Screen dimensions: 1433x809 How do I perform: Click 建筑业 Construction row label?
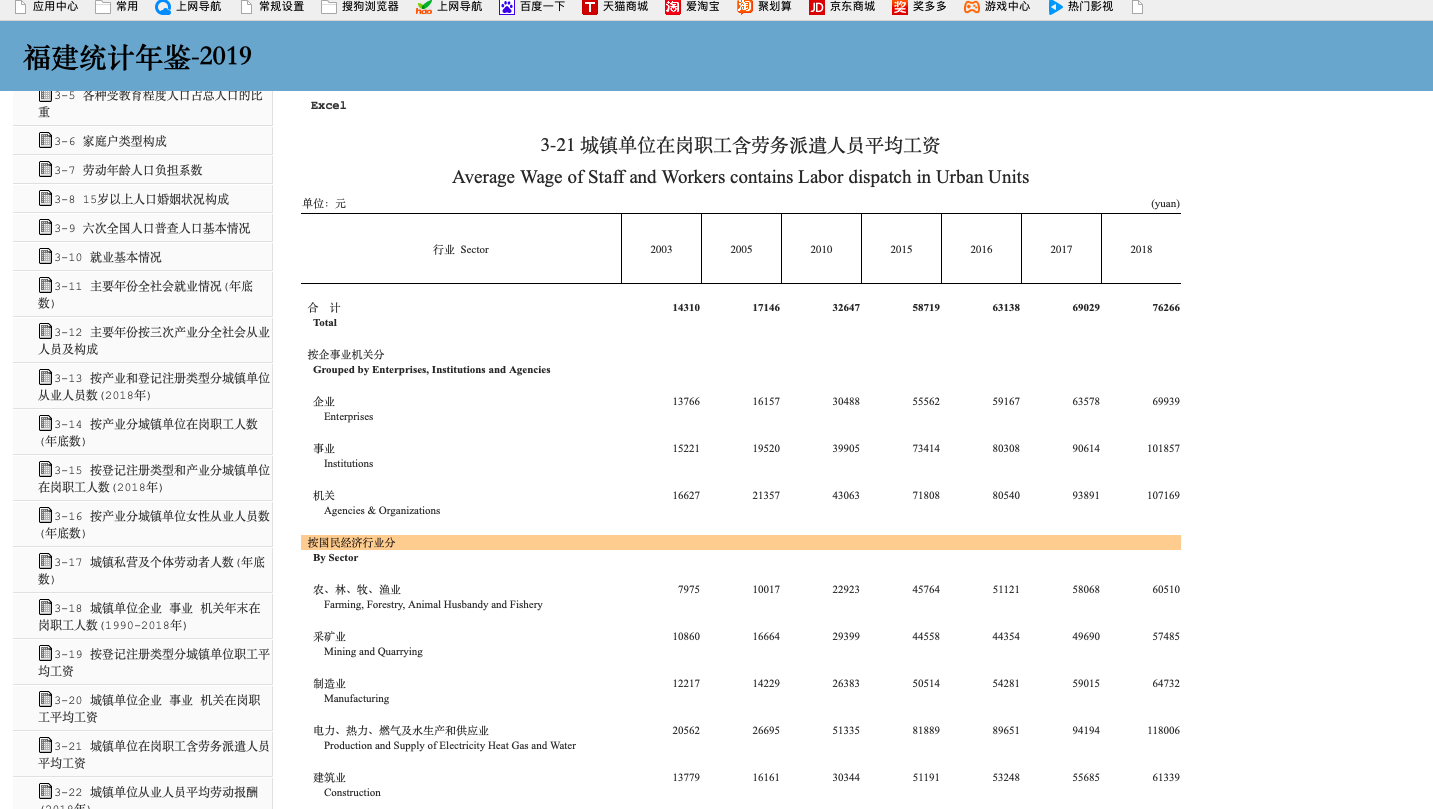coord(347,785)
